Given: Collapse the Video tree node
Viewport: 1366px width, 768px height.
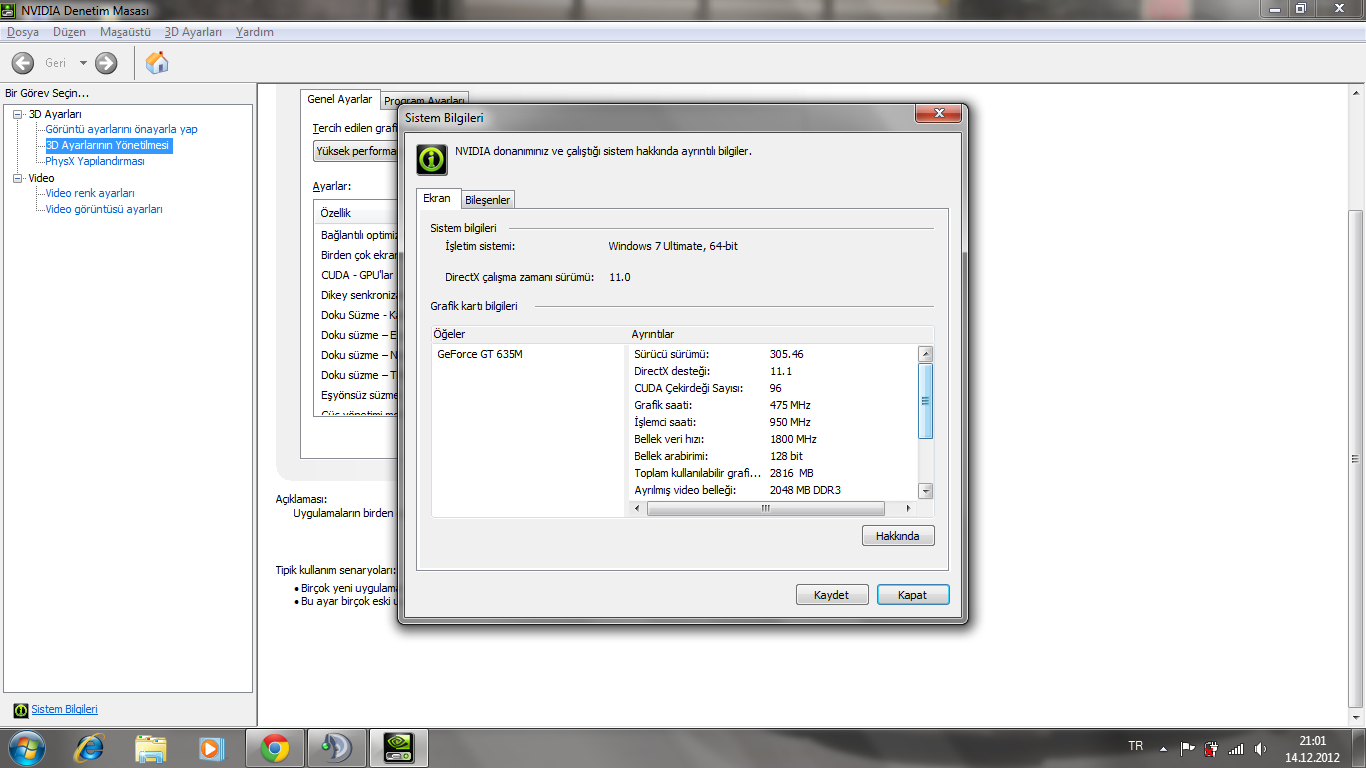Looking at the screenshot, I should pyautogui.click(x=18, y=178).
